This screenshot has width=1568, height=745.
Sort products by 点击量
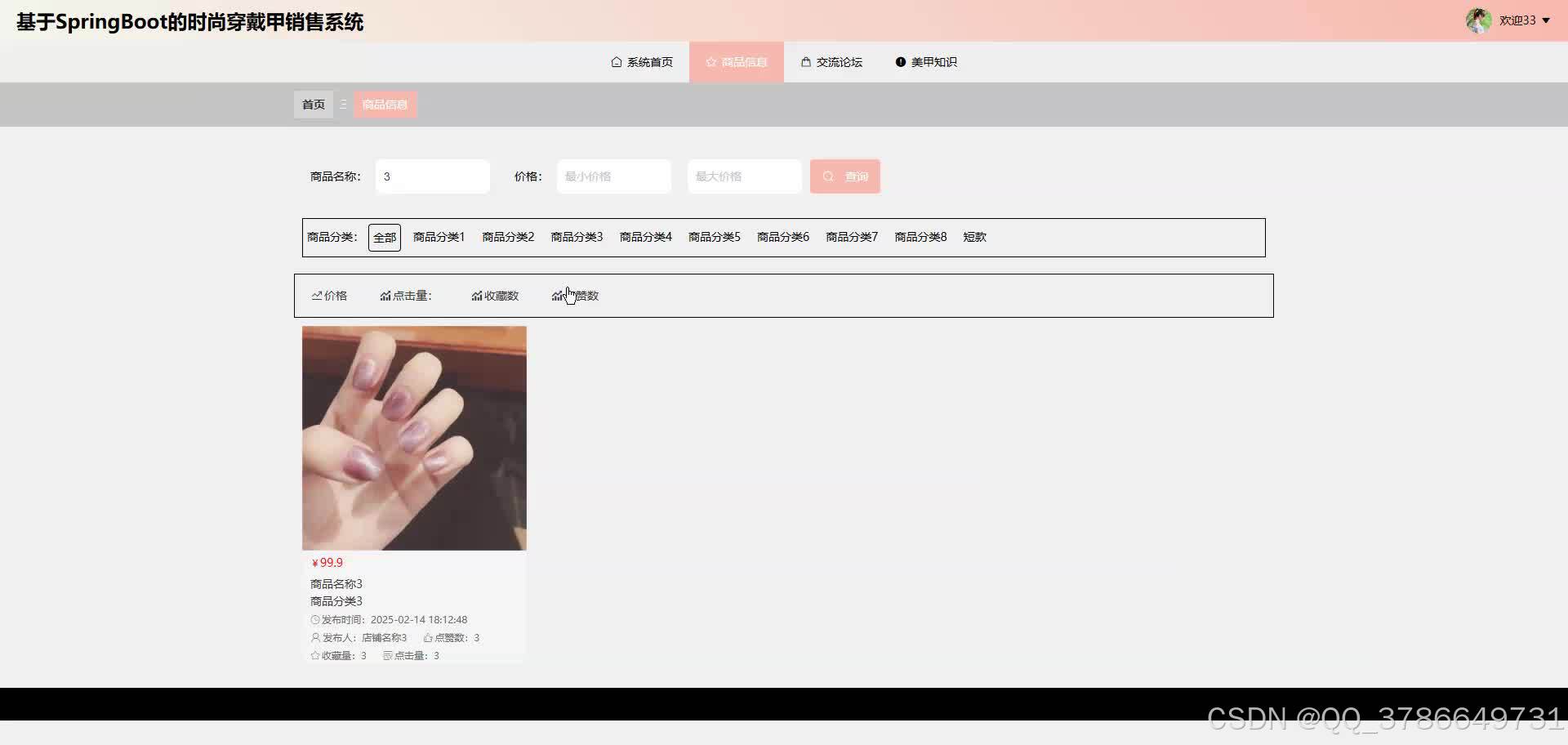[x=406, y=296]
